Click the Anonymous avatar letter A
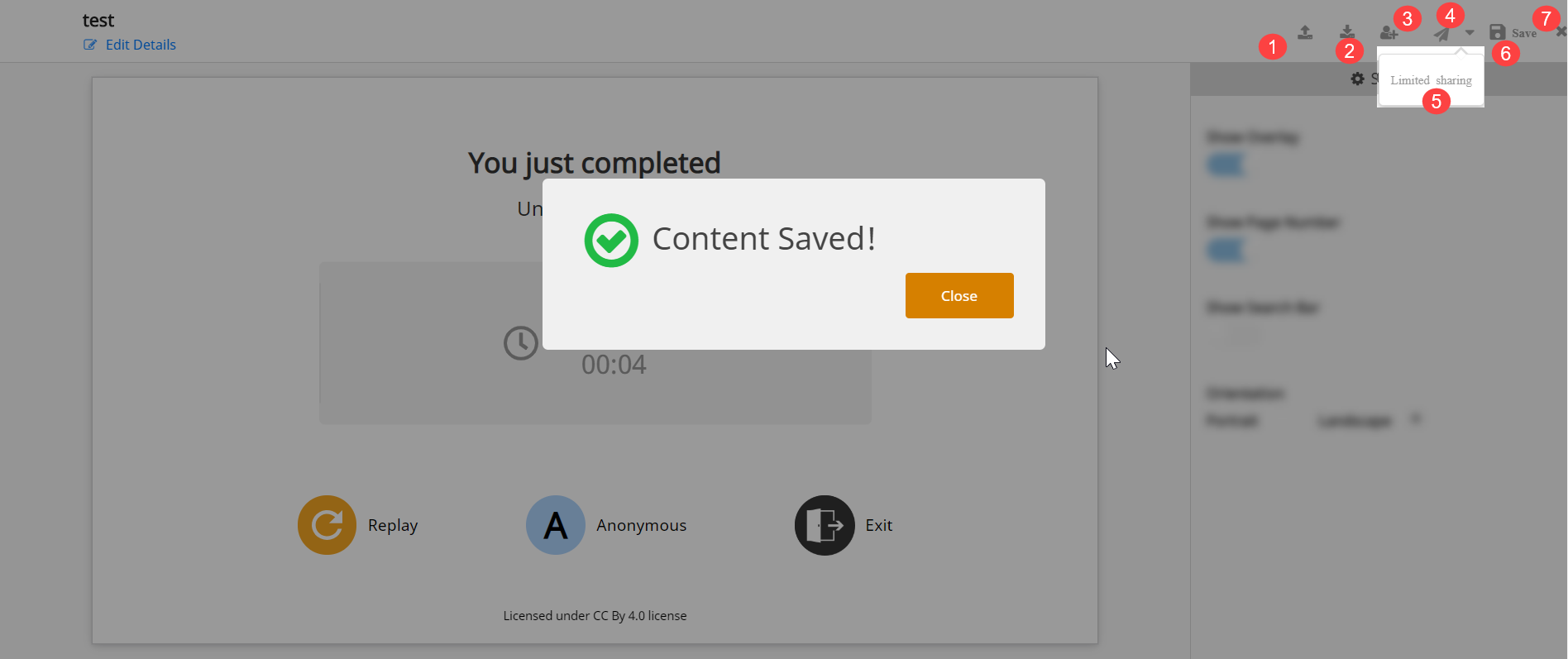The image size is (1568, 659). coord(556,525)
